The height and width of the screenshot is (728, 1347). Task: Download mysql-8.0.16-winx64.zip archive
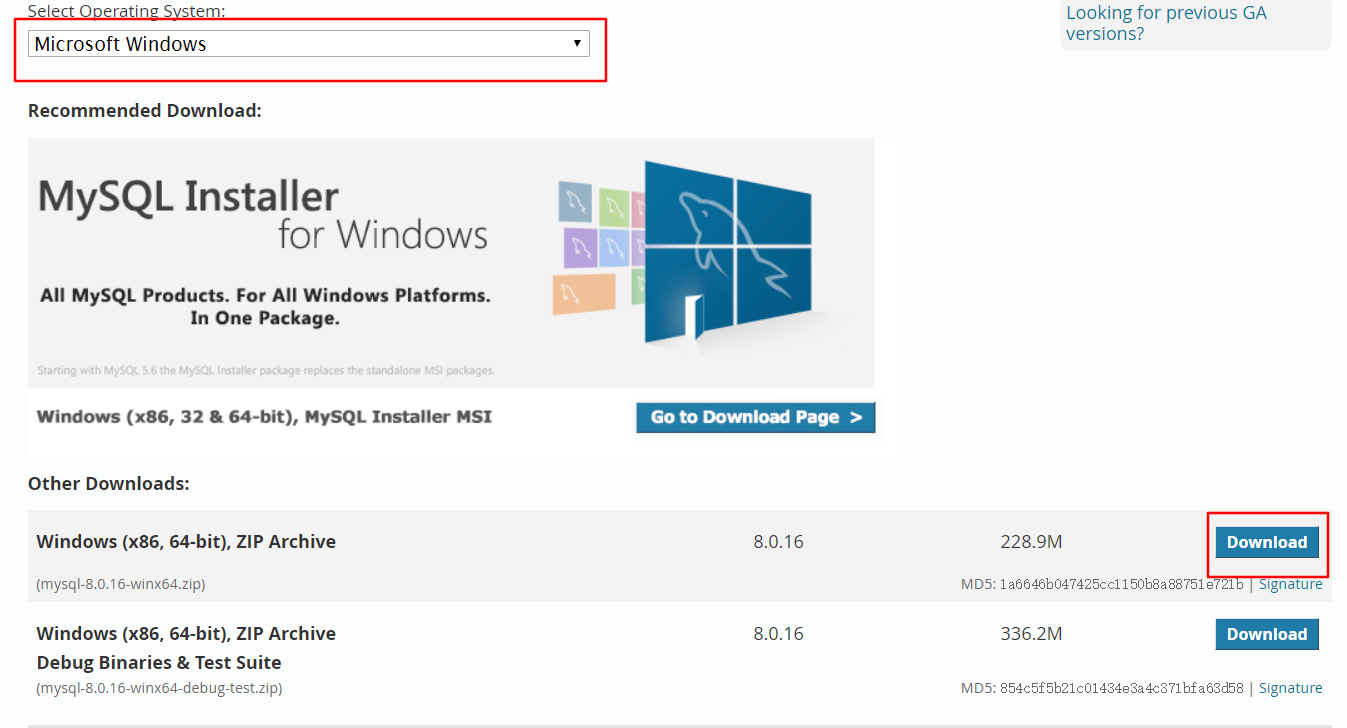pos(1267,542)
